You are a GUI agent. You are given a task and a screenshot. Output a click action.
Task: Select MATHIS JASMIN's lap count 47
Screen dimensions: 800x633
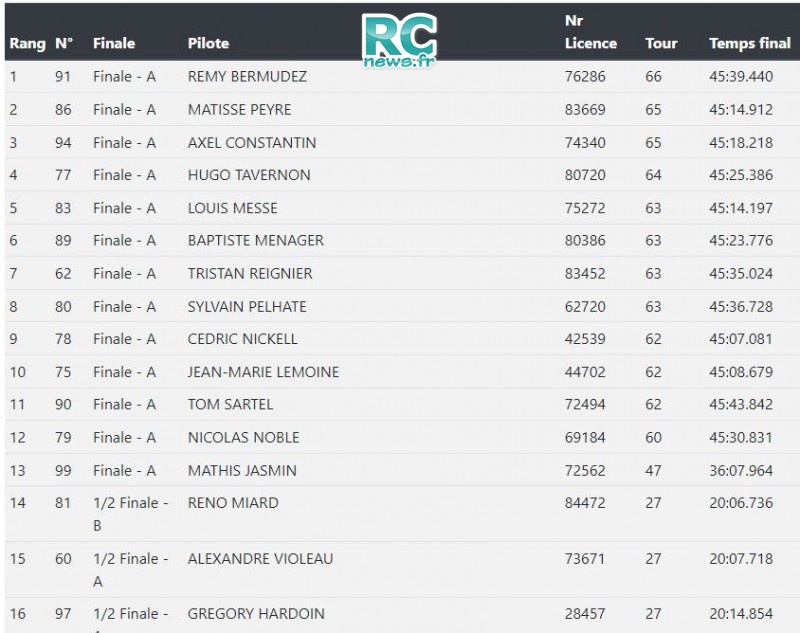click(x=653, y=470)
